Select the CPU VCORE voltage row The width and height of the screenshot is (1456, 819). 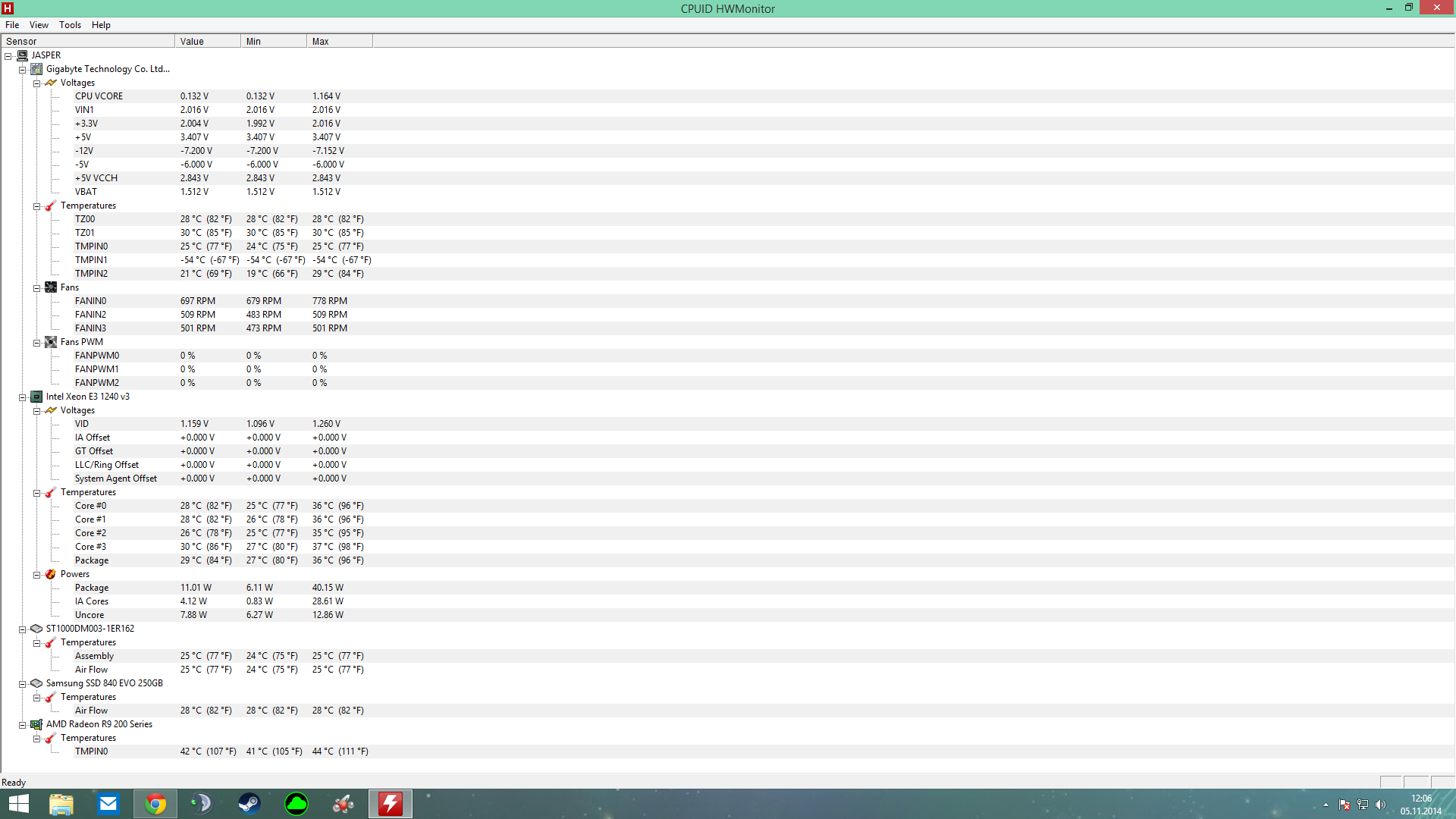point(727,96)
